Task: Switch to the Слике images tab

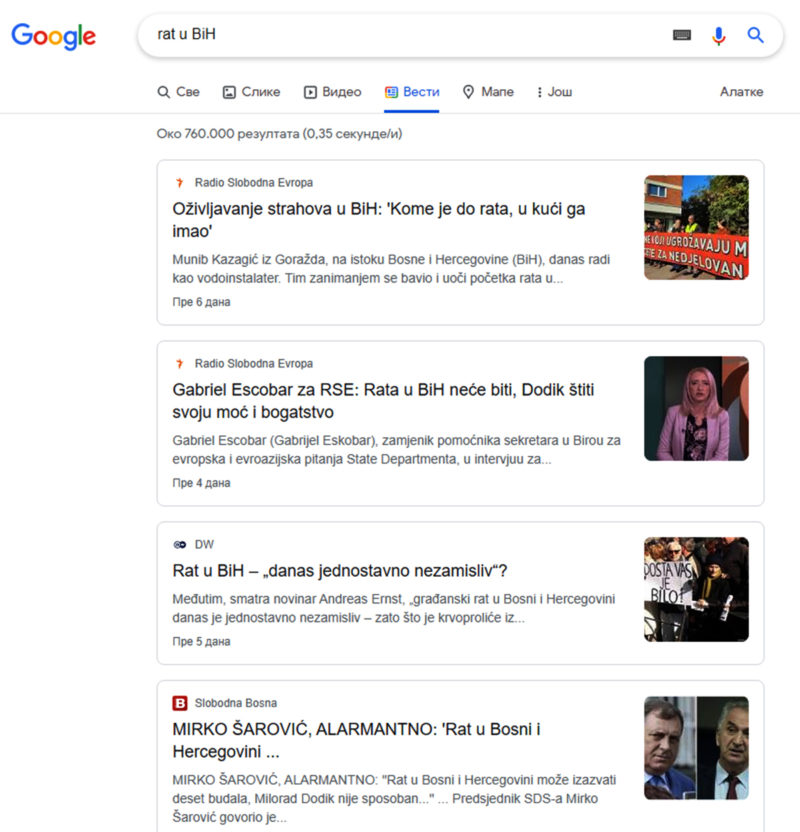Action: coord(251,92)
